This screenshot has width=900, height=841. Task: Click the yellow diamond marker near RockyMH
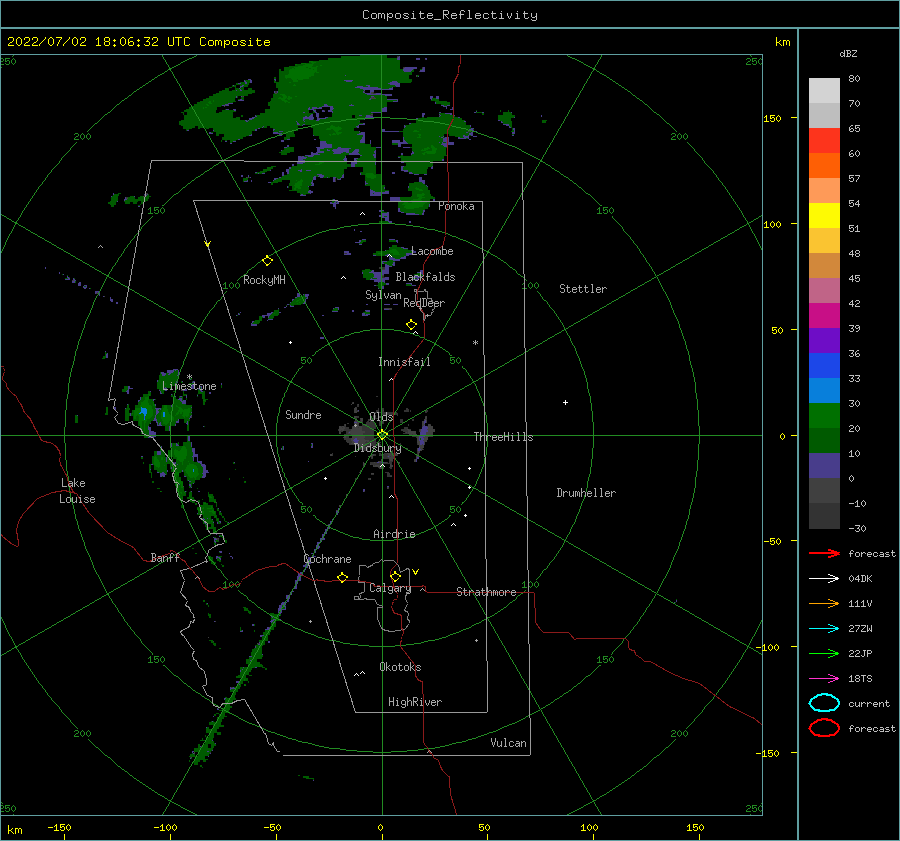click(x=267, y=261)
